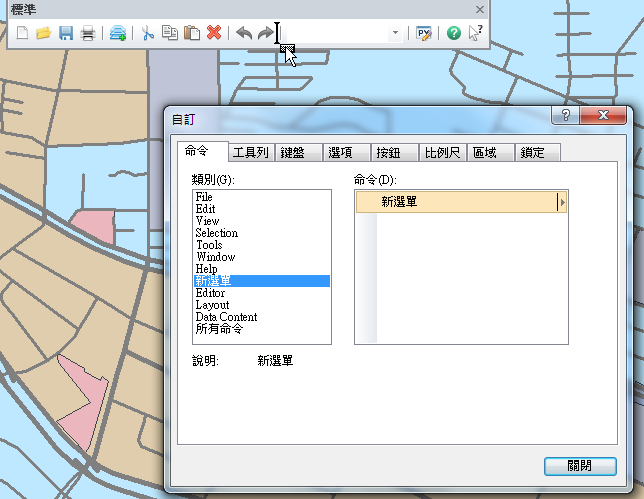Screen dimensions: 644x499
Task: Click the Paste clipboard icon
Action: click(191, 33)
